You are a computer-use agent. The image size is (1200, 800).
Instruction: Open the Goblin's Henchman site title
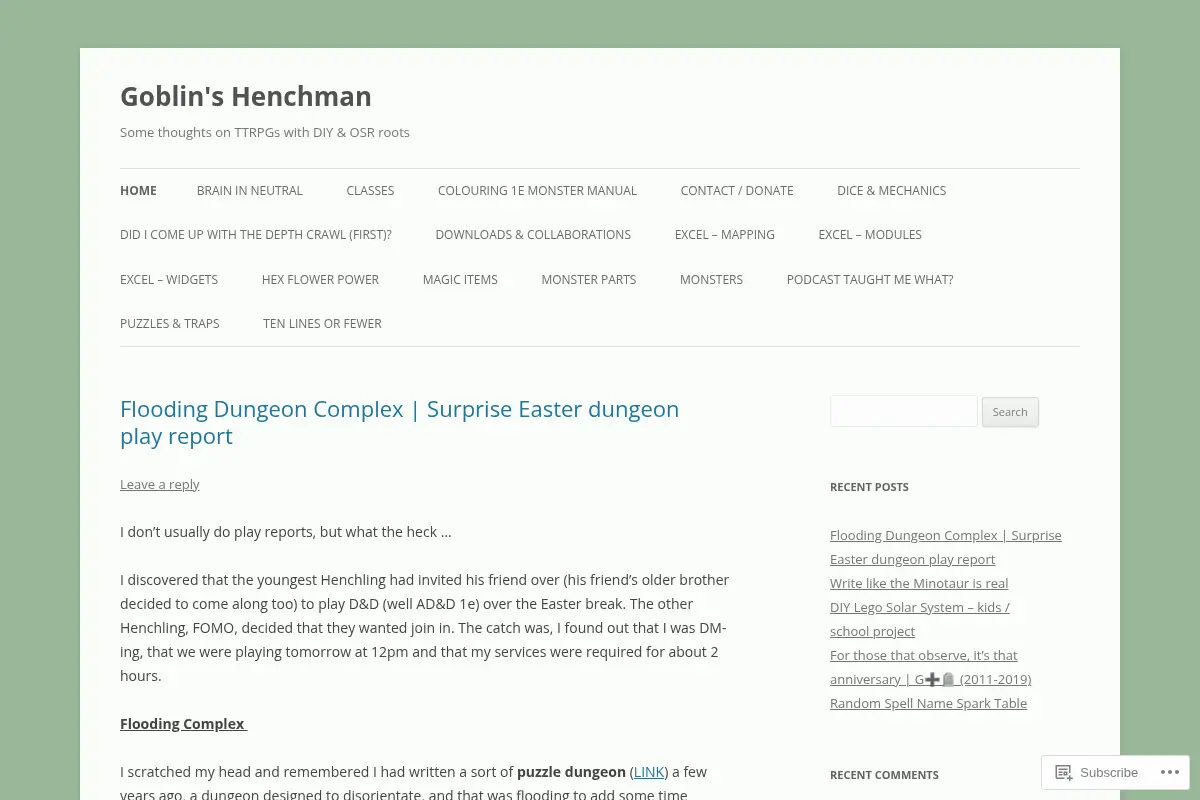click(x=245, y=96)
